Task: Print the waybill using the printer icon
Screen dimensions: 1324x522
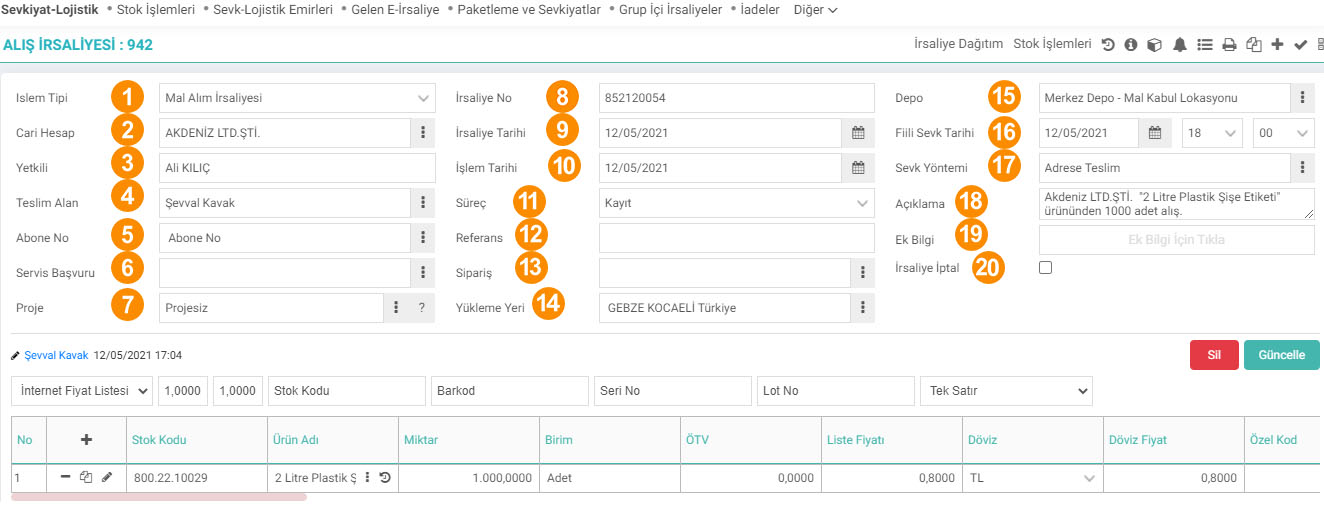Action: pyautogui.click(x=1229, y=44)
